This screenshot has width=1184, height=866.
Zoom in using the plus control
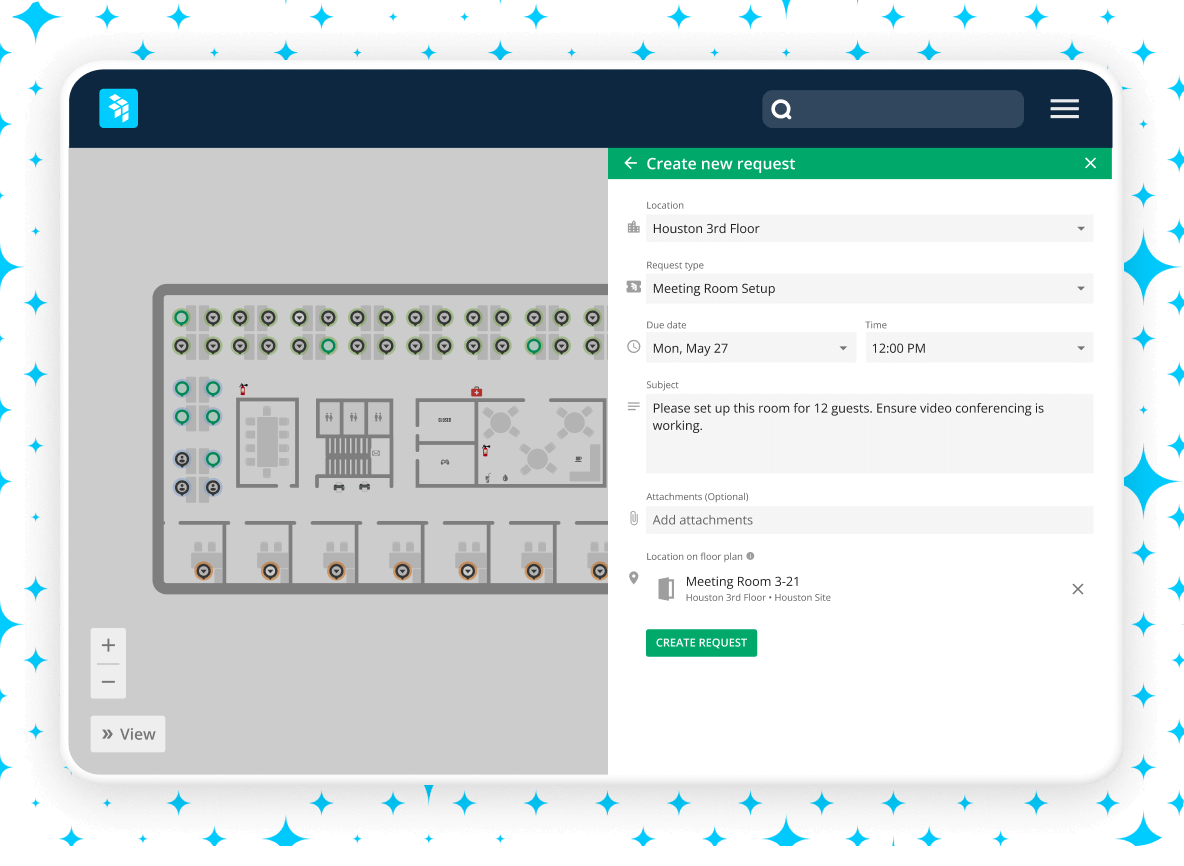pos(108,645)
